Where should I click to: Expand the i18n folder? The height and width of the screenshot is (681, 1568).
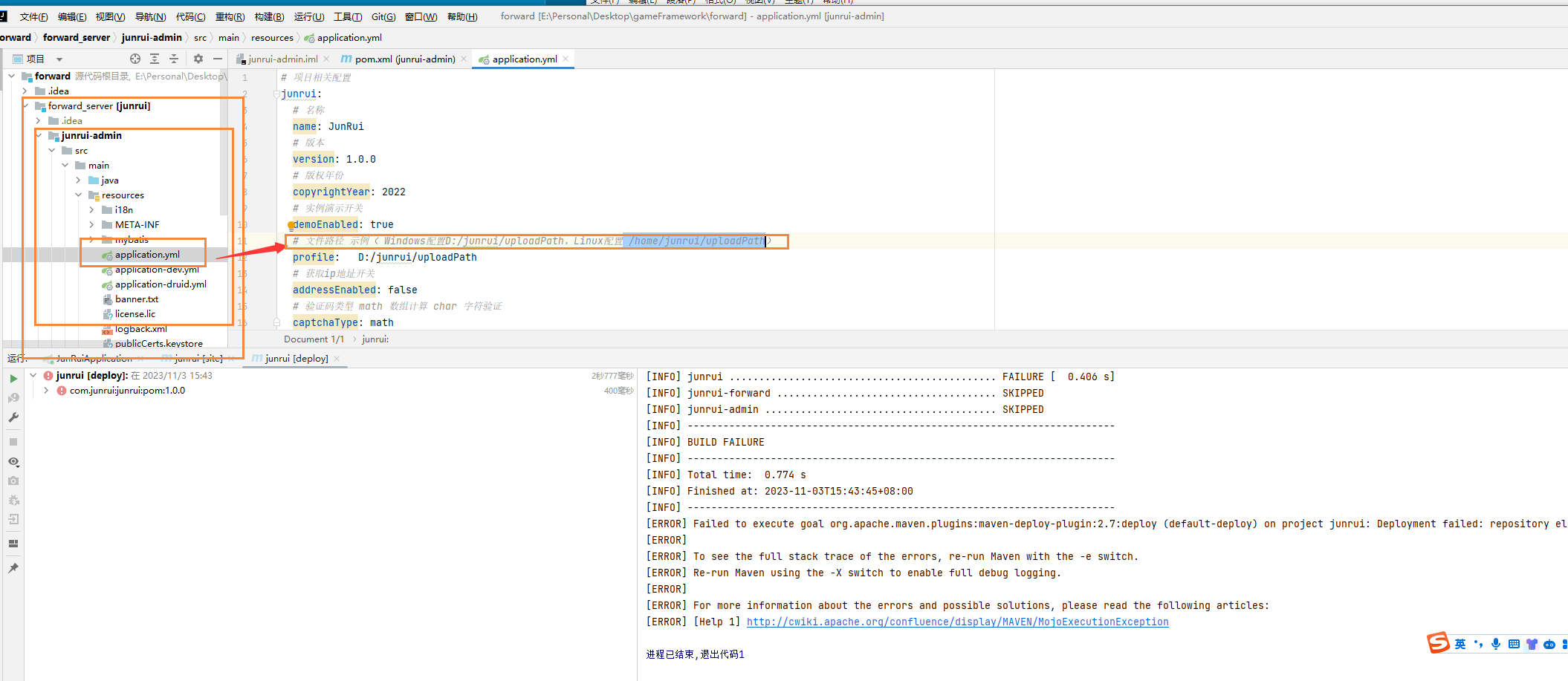click(x=92, y=209)
